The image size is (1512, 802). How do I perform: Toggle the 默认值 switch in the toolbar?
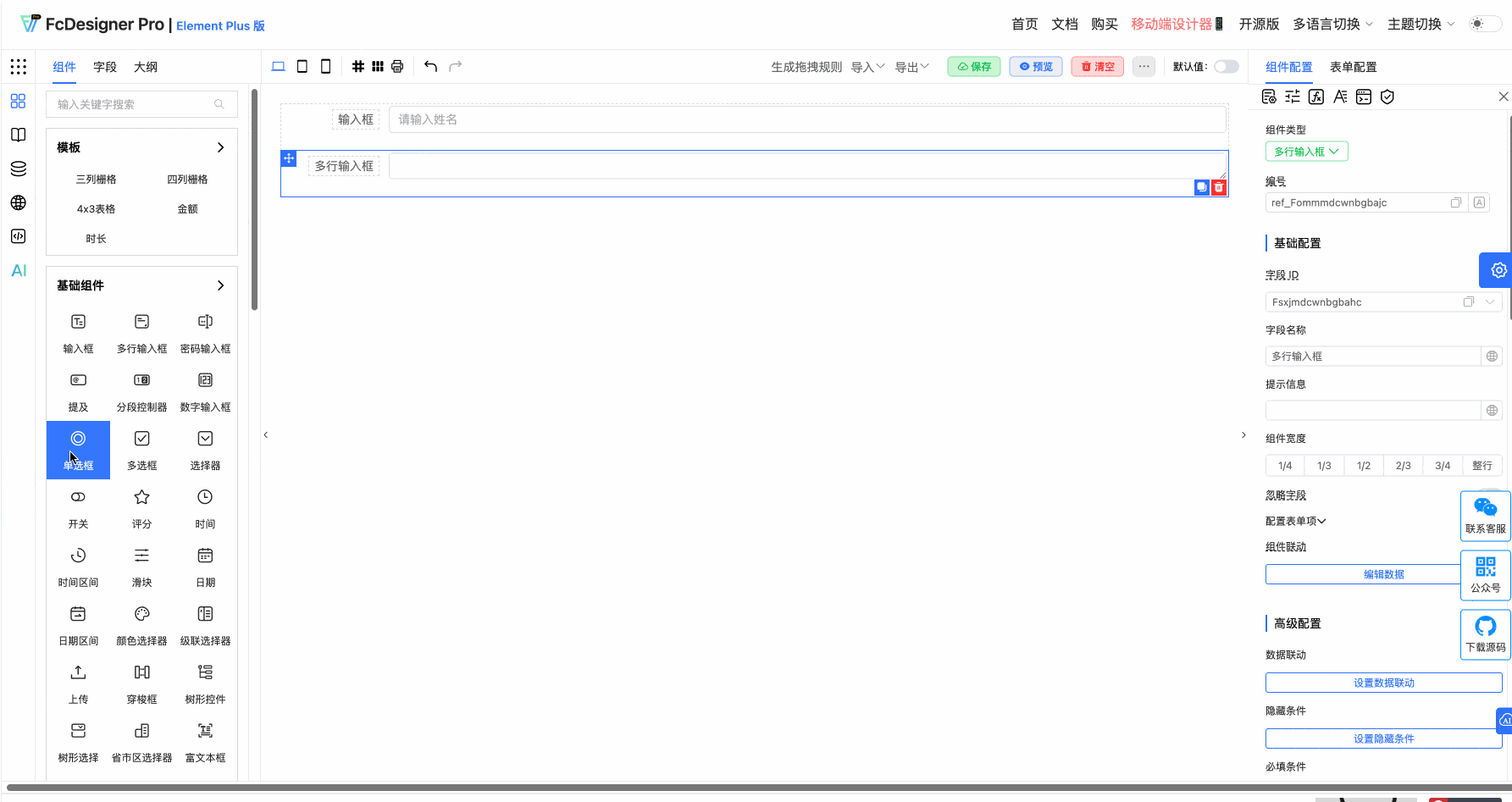(1225, 65)
